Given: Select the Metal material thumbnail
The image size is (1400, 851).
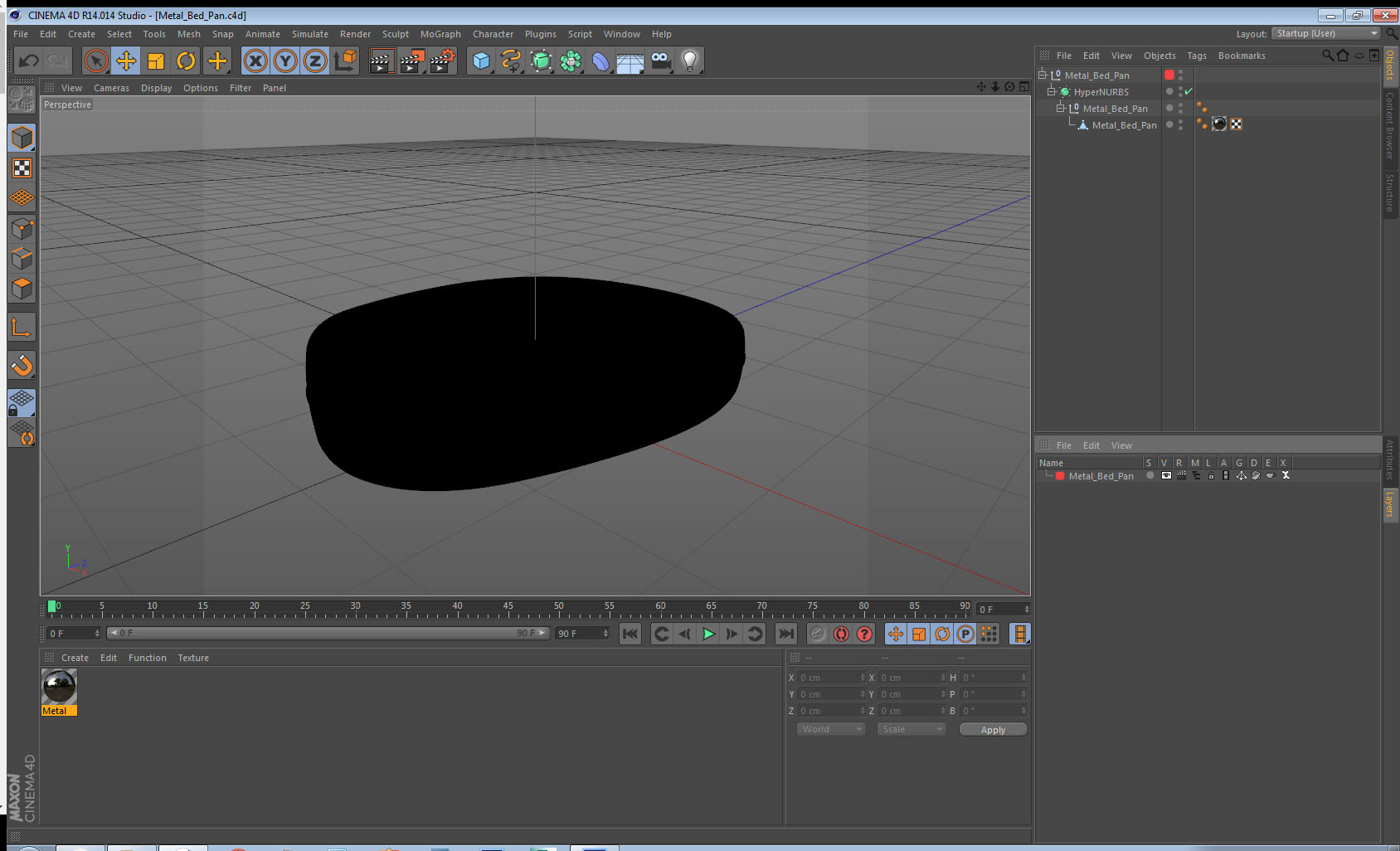Looking at the screenshot, I should [x=59, y=687].
